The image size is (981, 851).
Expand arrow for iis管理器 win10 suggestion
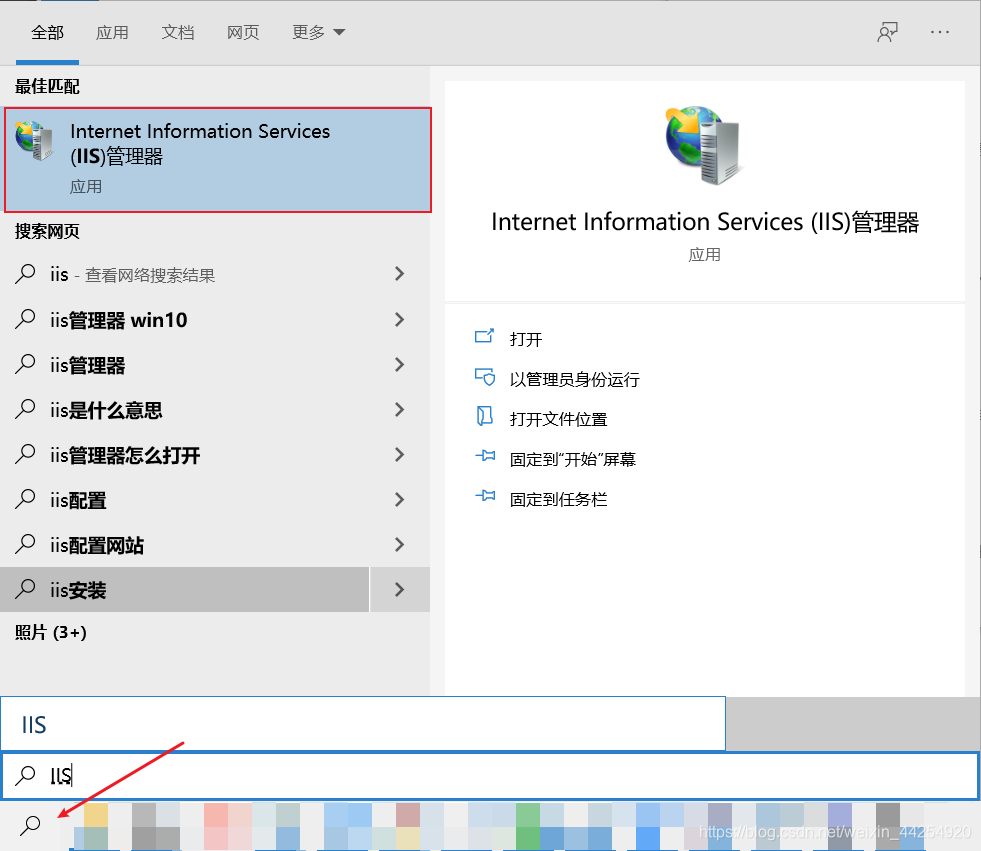click(x=399, y=319)
